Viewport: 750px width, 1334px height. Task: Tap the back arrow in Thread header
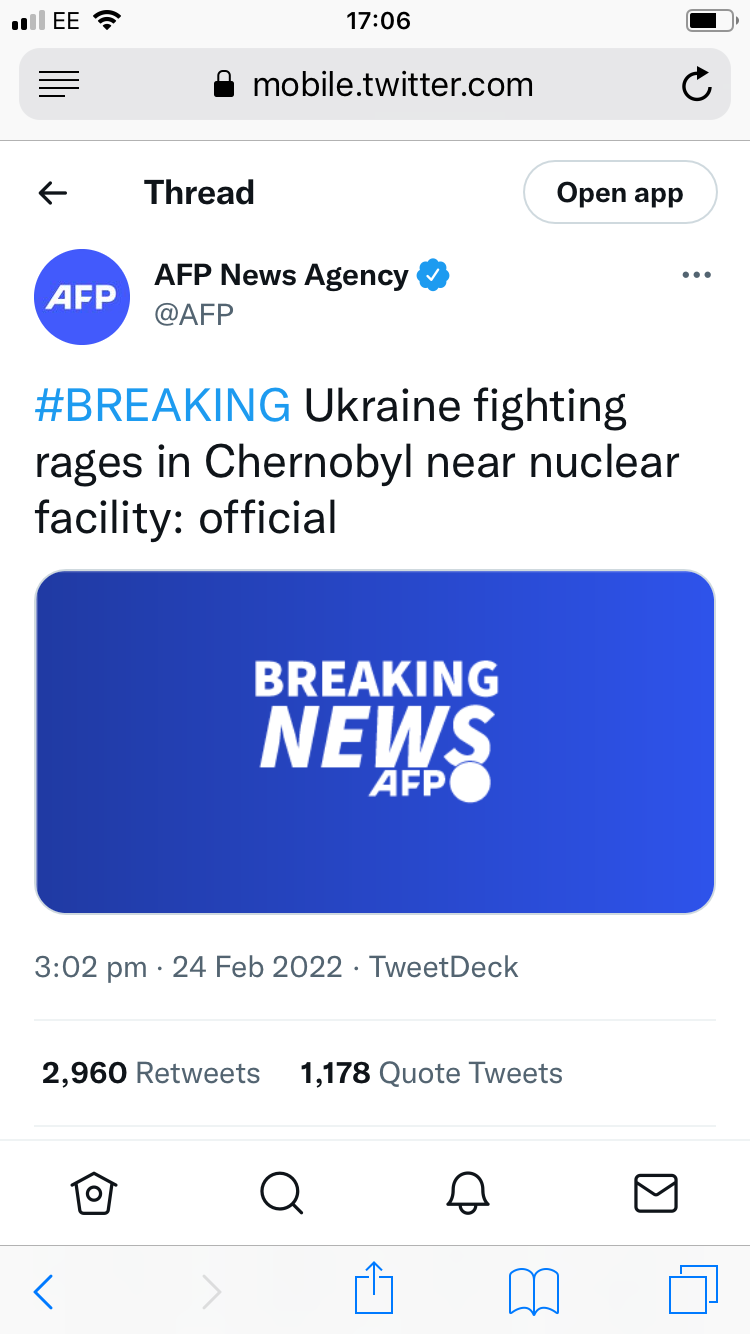(x=52, y=193)
